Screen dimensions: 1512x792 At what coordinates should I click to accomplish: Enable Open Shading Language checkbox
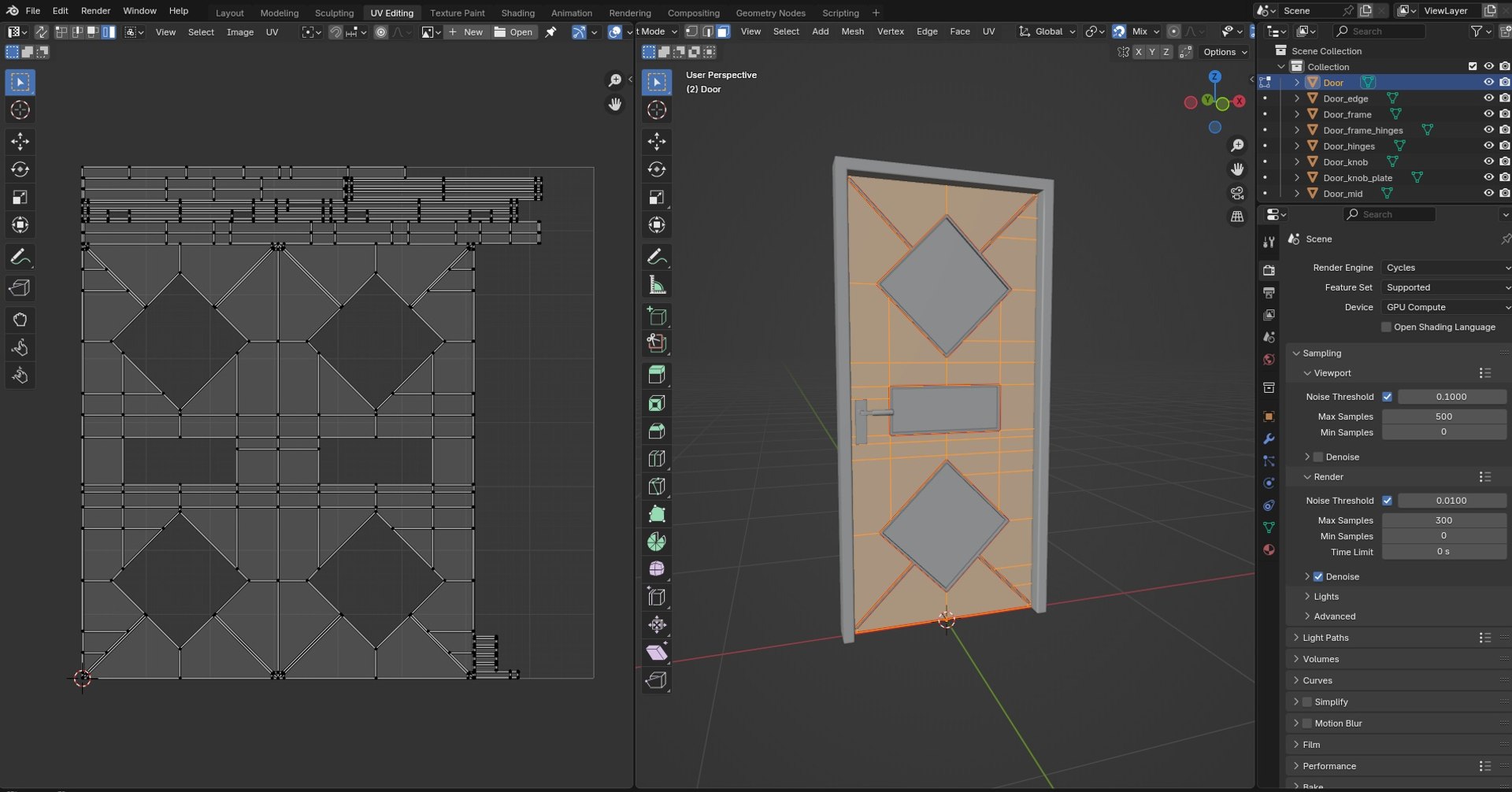(x=1386, y=327)
